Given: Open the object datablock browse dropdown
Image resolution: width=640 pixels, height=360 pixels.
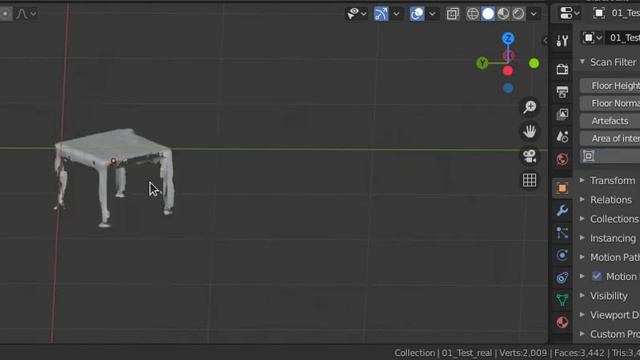Looking at the screenshot, I should (x=592, y=38).
